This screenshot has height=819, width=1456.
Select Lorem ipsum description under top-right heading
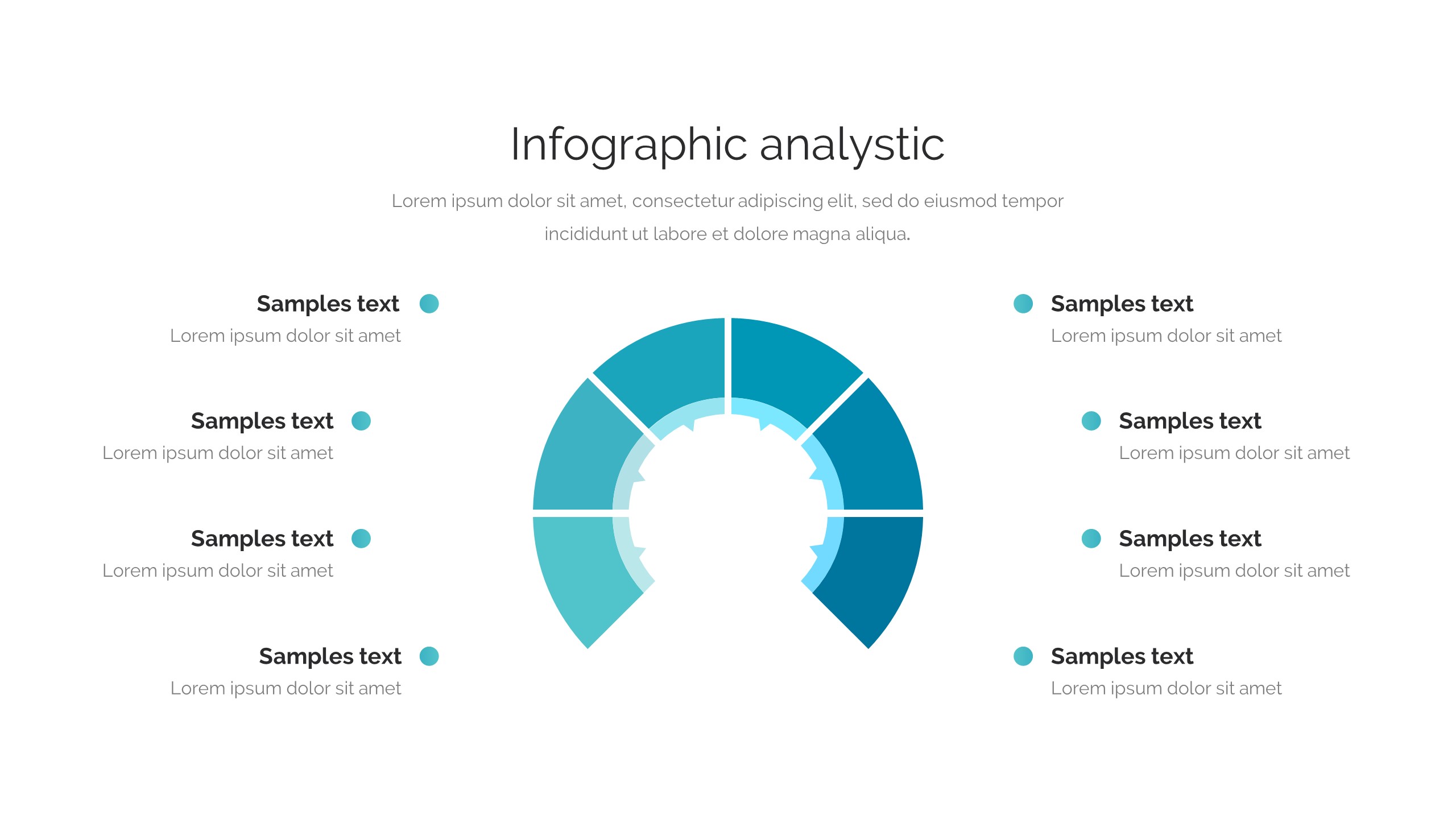tap(1166, 336)
